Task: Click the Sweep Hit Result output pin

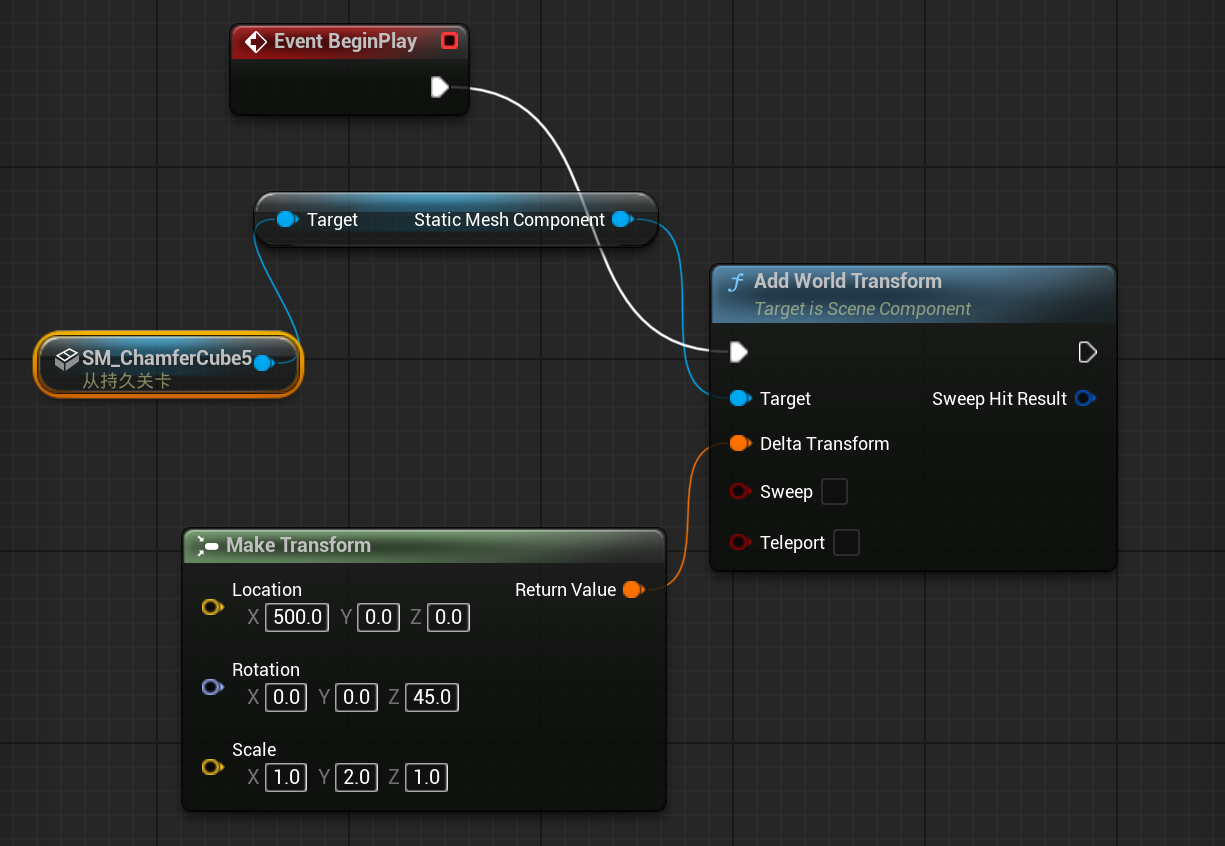Action: coord(1084,399)
